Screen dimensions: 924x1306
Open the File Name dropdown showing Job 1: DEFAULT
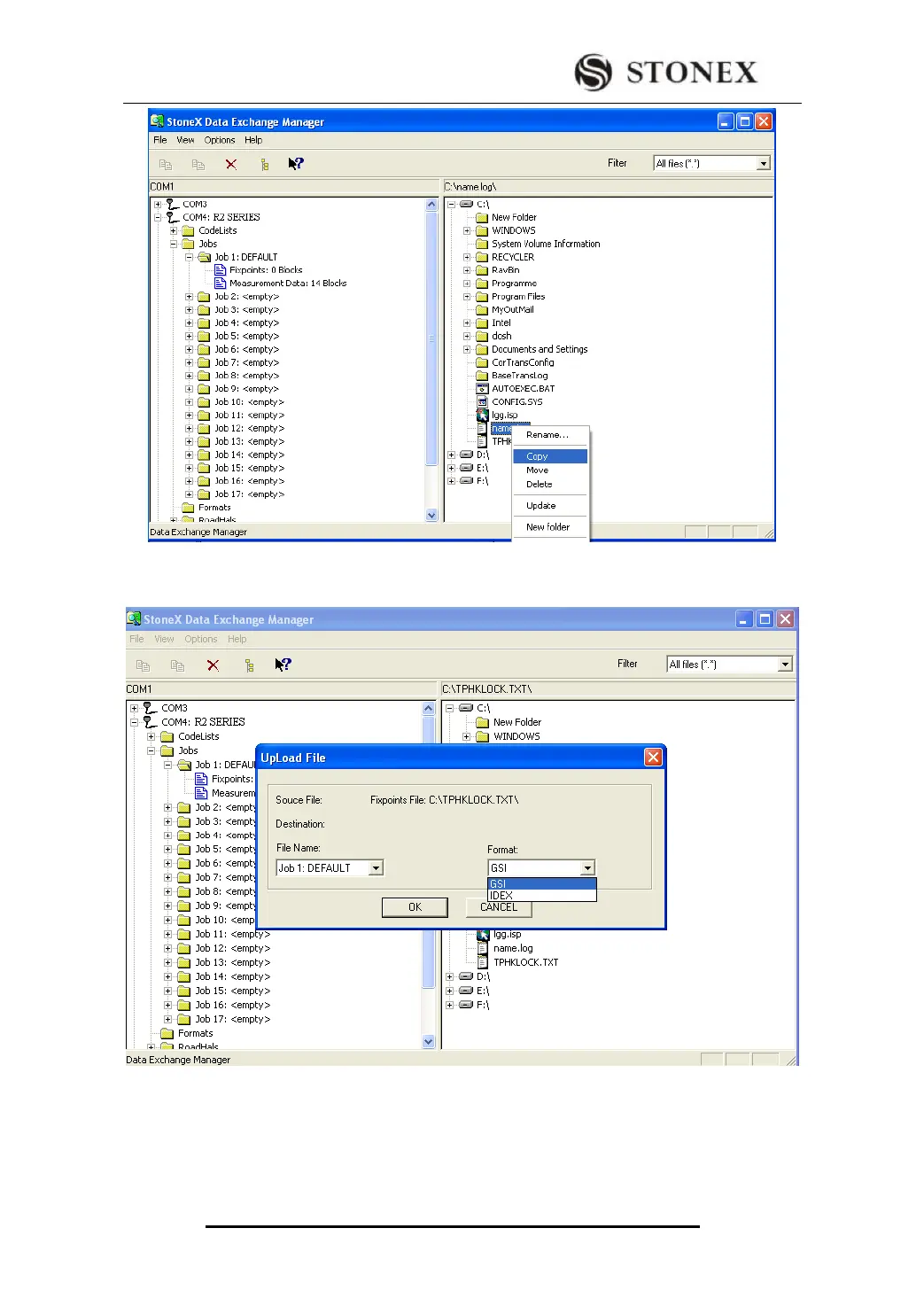point(377,868)
